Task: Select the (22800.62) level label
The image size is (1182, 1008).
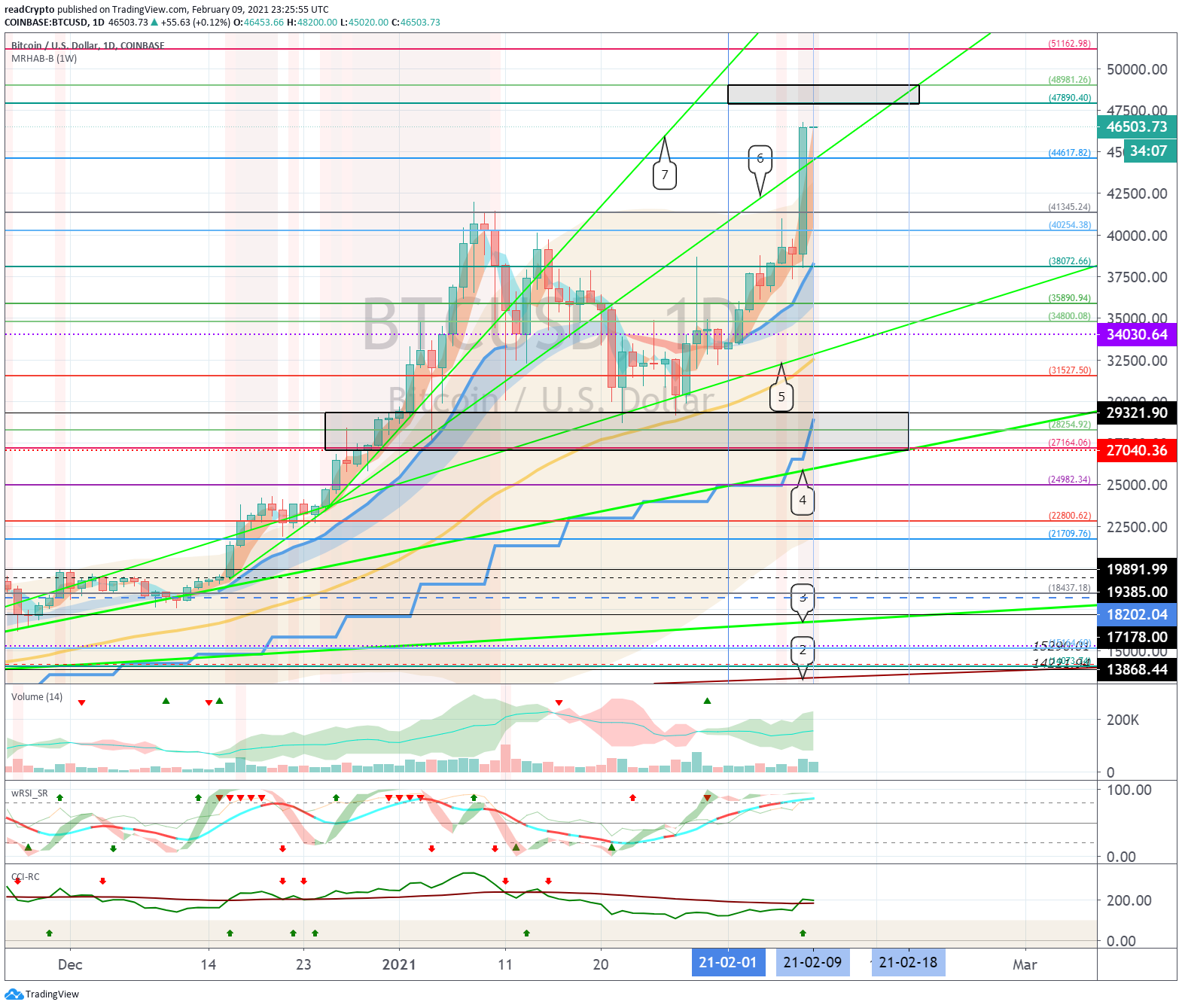Action: 1069,516
